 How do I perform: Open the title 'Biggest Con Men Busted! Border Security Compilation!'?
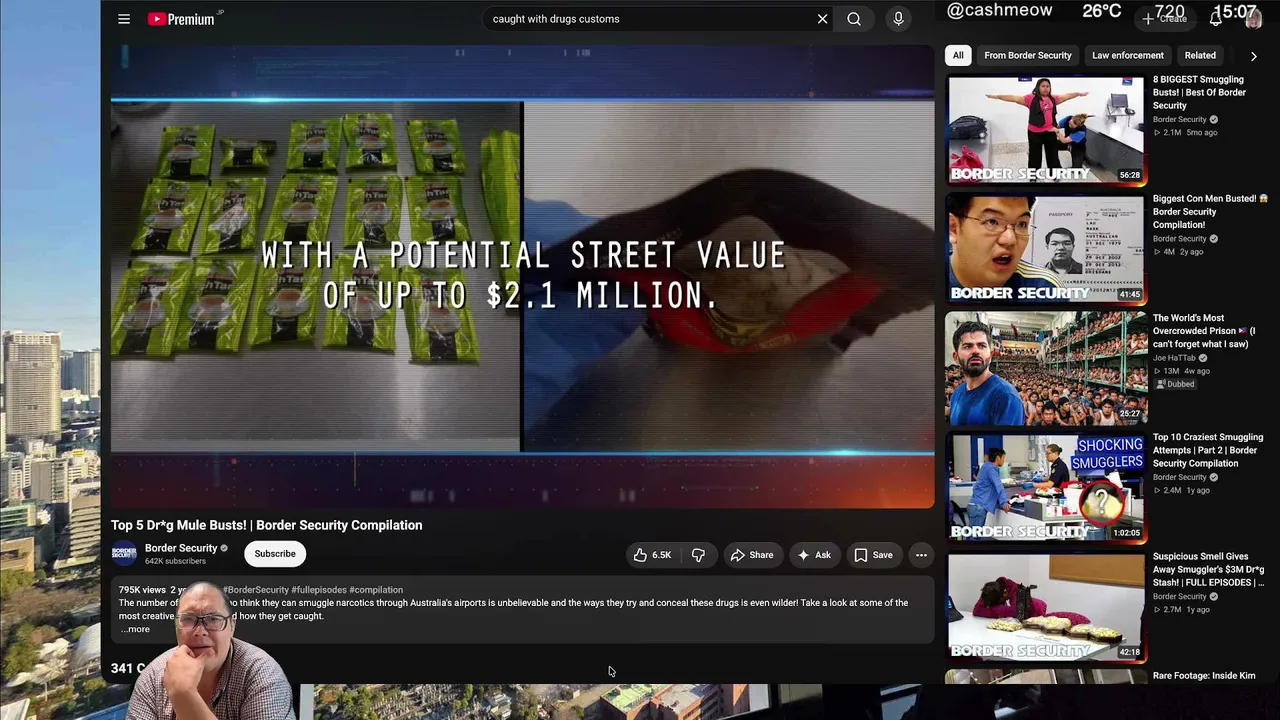(x=1210, y=212)
